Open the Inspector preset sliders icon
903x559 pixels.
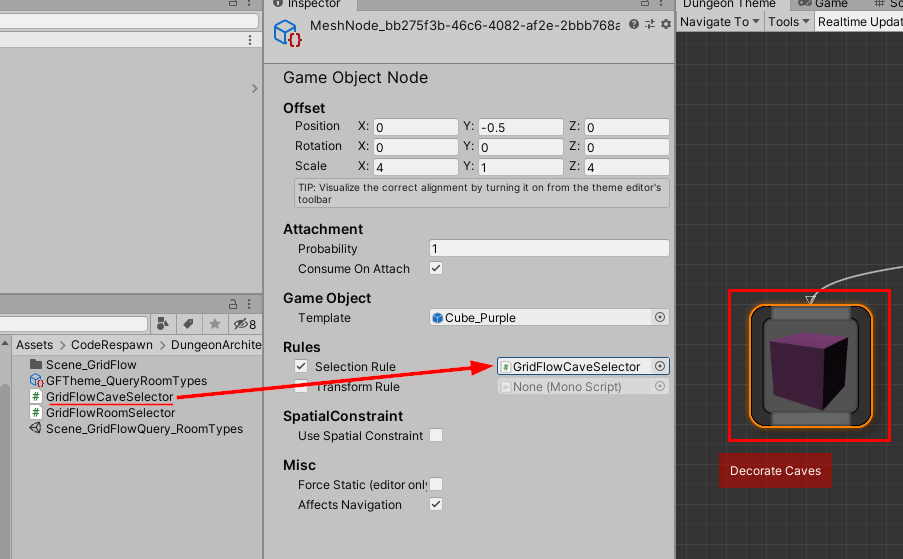click(650, 24)
